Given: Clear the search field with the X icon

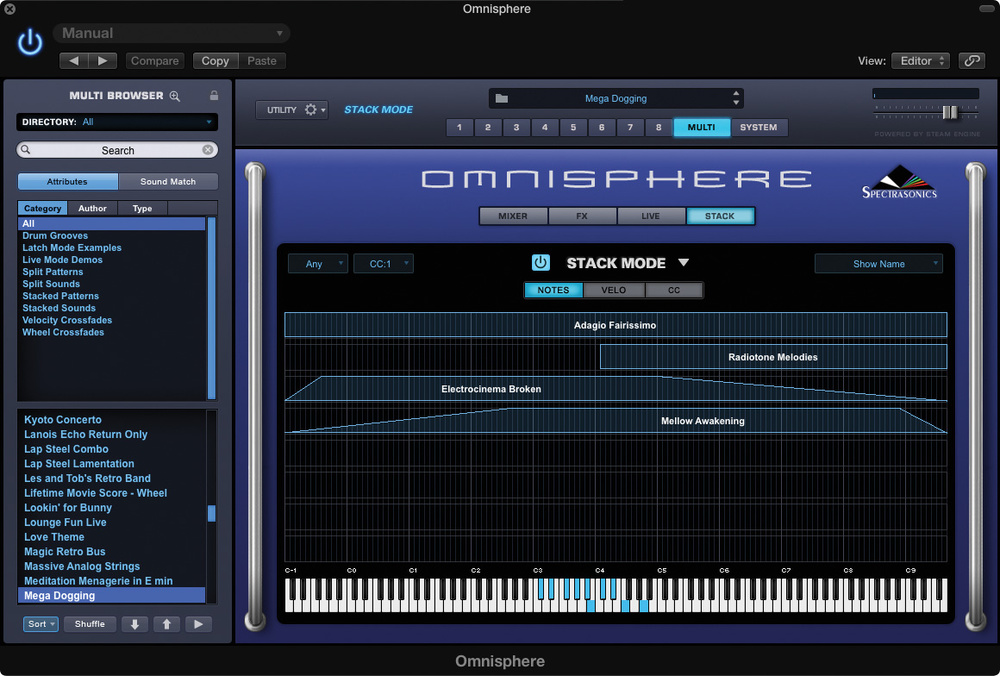Looking at the screenshot, I should (208, 150).
